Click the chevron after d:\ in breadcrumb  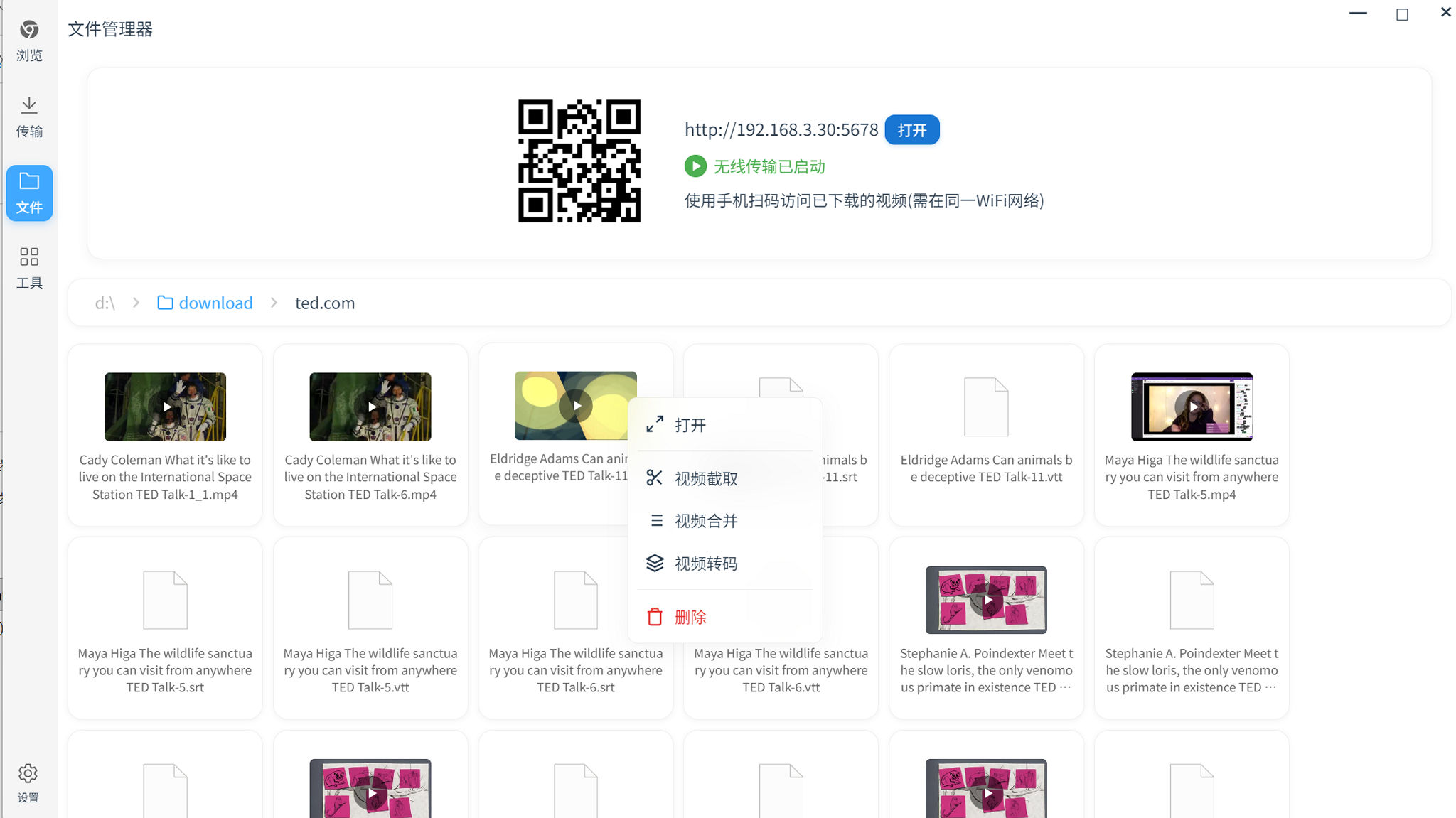(136, 303)
